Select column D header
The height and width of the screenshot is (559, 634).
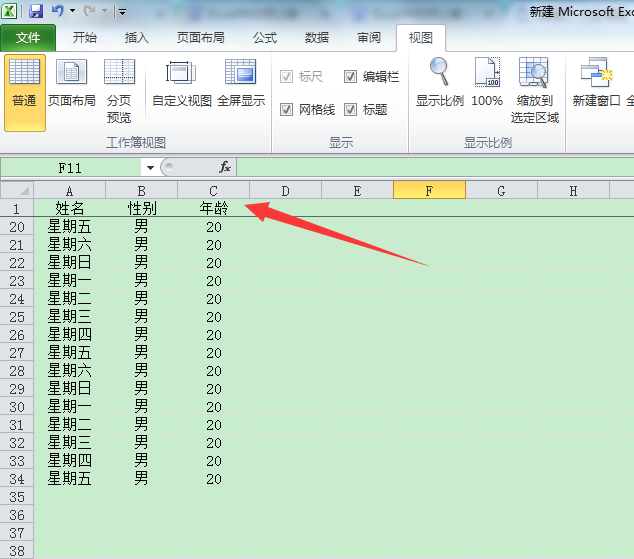click(285, 191)
